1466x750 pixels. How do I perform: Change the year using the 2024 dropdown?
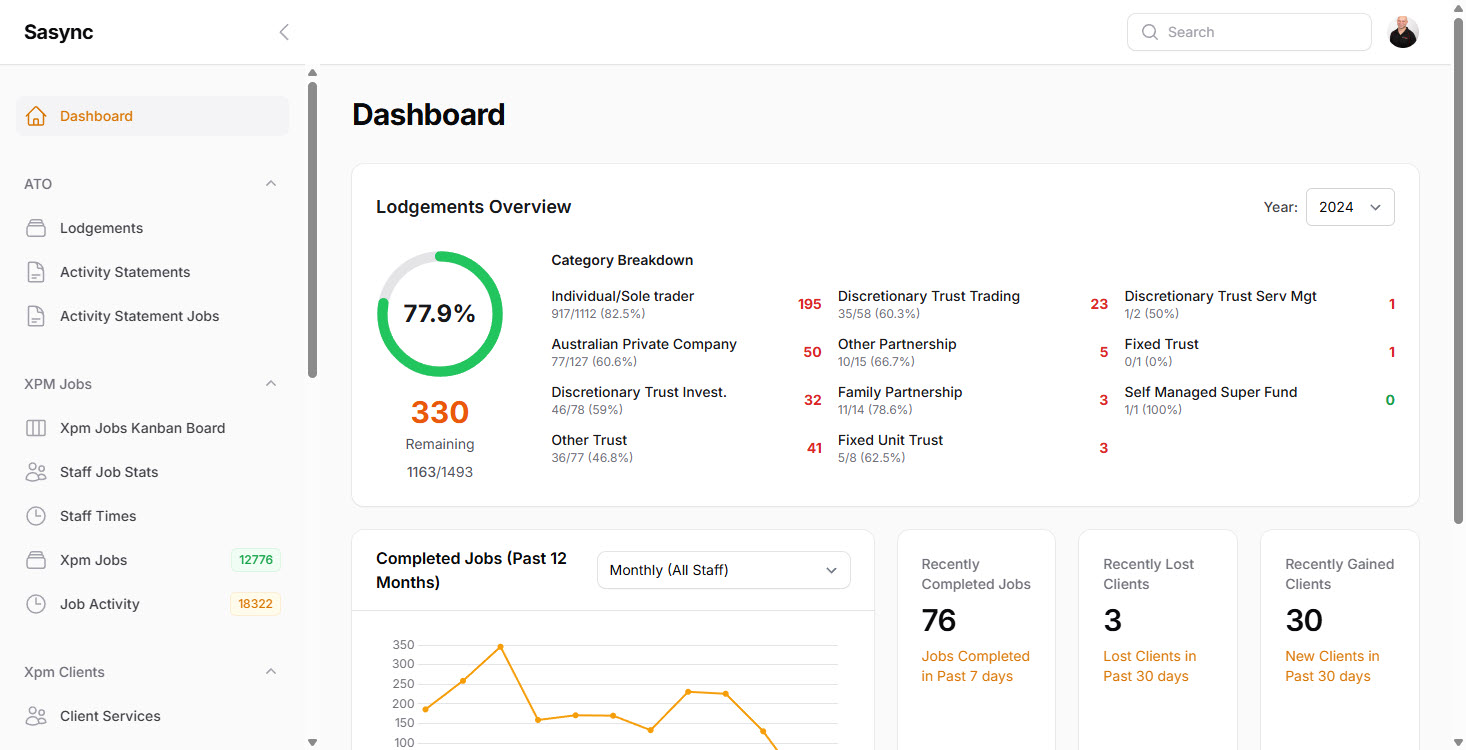[x=1349, y=206]
